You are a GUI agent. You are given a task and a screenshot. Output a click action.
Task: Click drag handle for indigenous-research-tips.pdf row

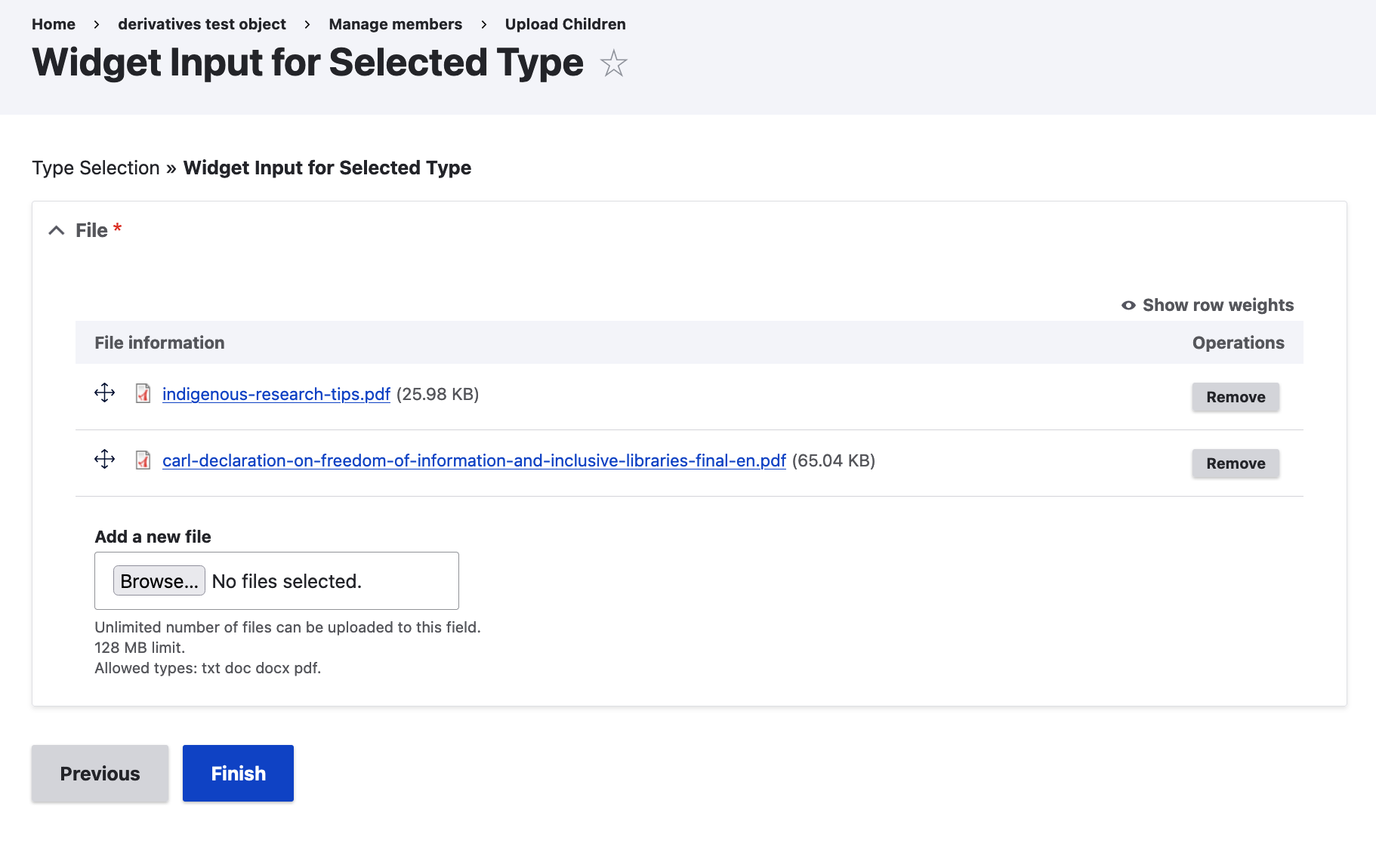(104, 392)
